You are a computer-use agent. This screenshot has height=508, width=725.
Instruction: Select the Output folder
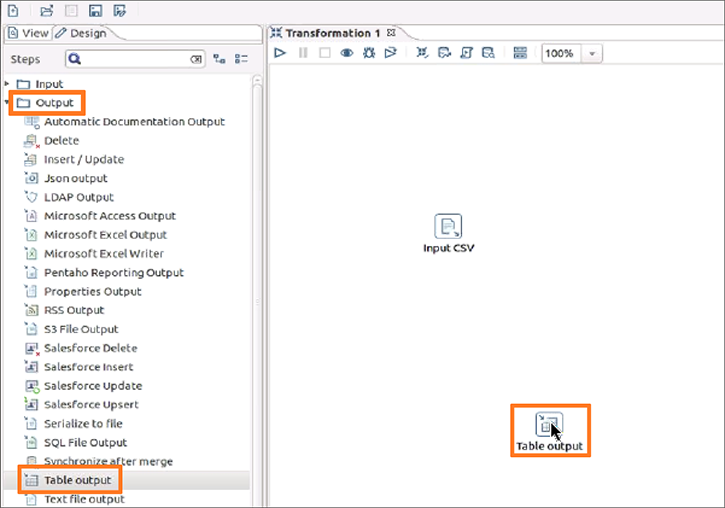pos(45,103)
